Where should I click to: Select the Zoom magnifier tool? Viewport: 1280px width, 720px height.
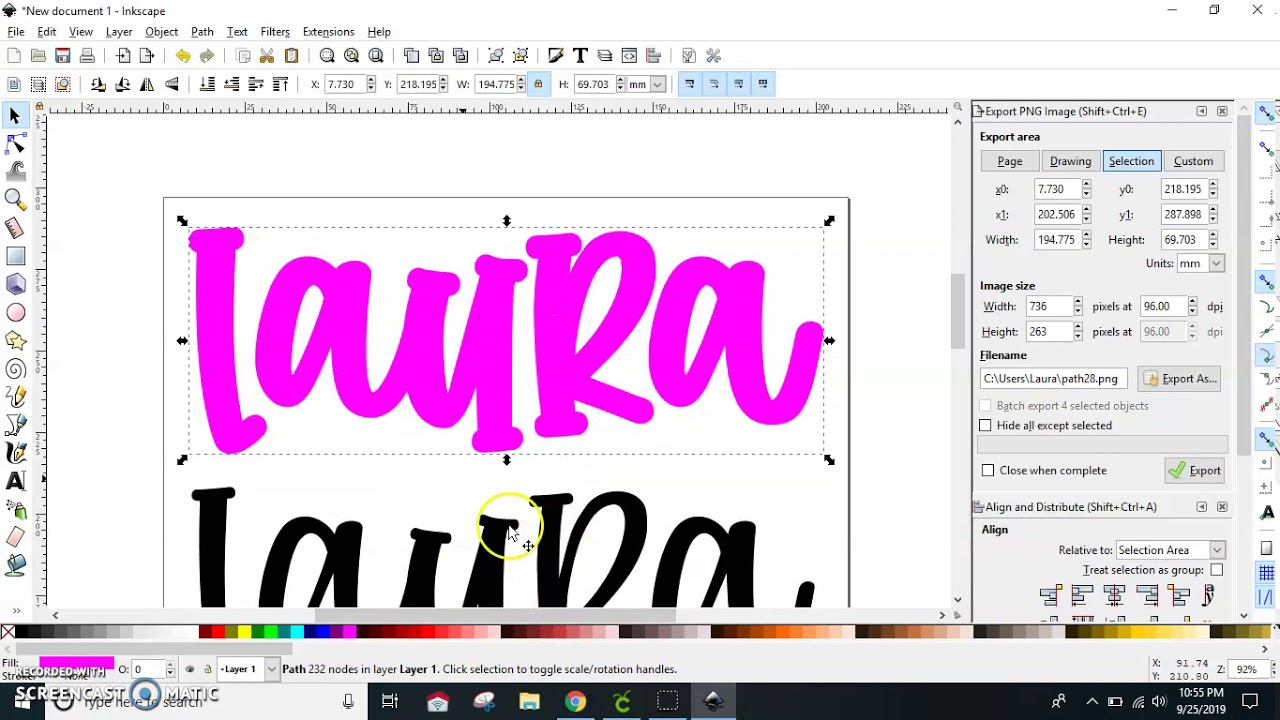[x=15, y=200]
